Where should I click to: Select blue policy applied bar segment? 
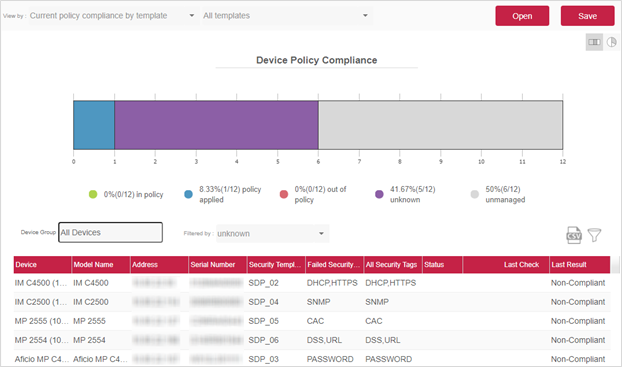(x=94, y=125)
